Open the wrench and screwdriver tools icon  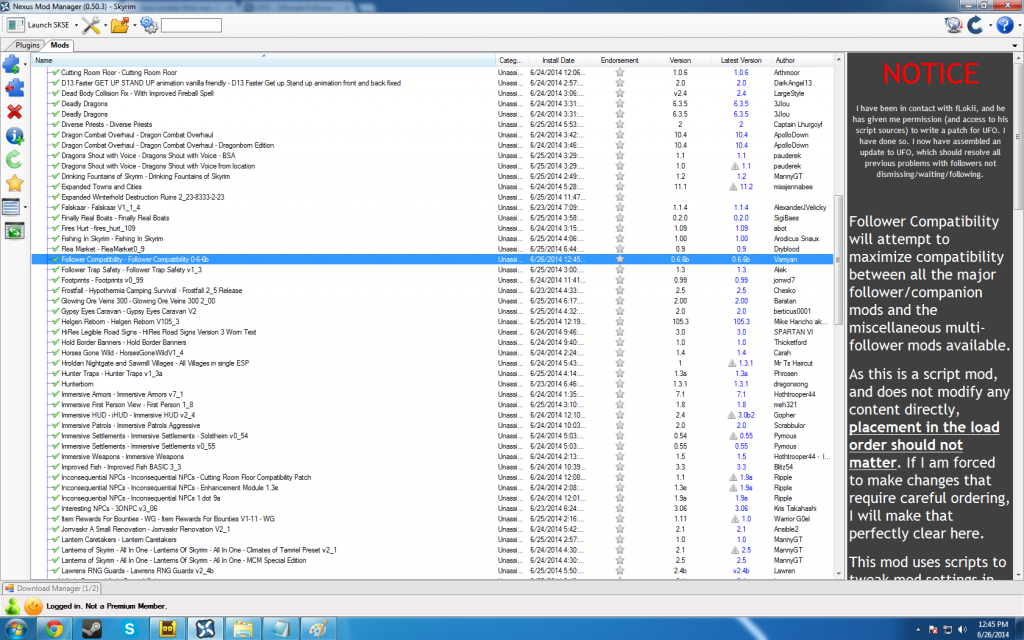[88, 25]
